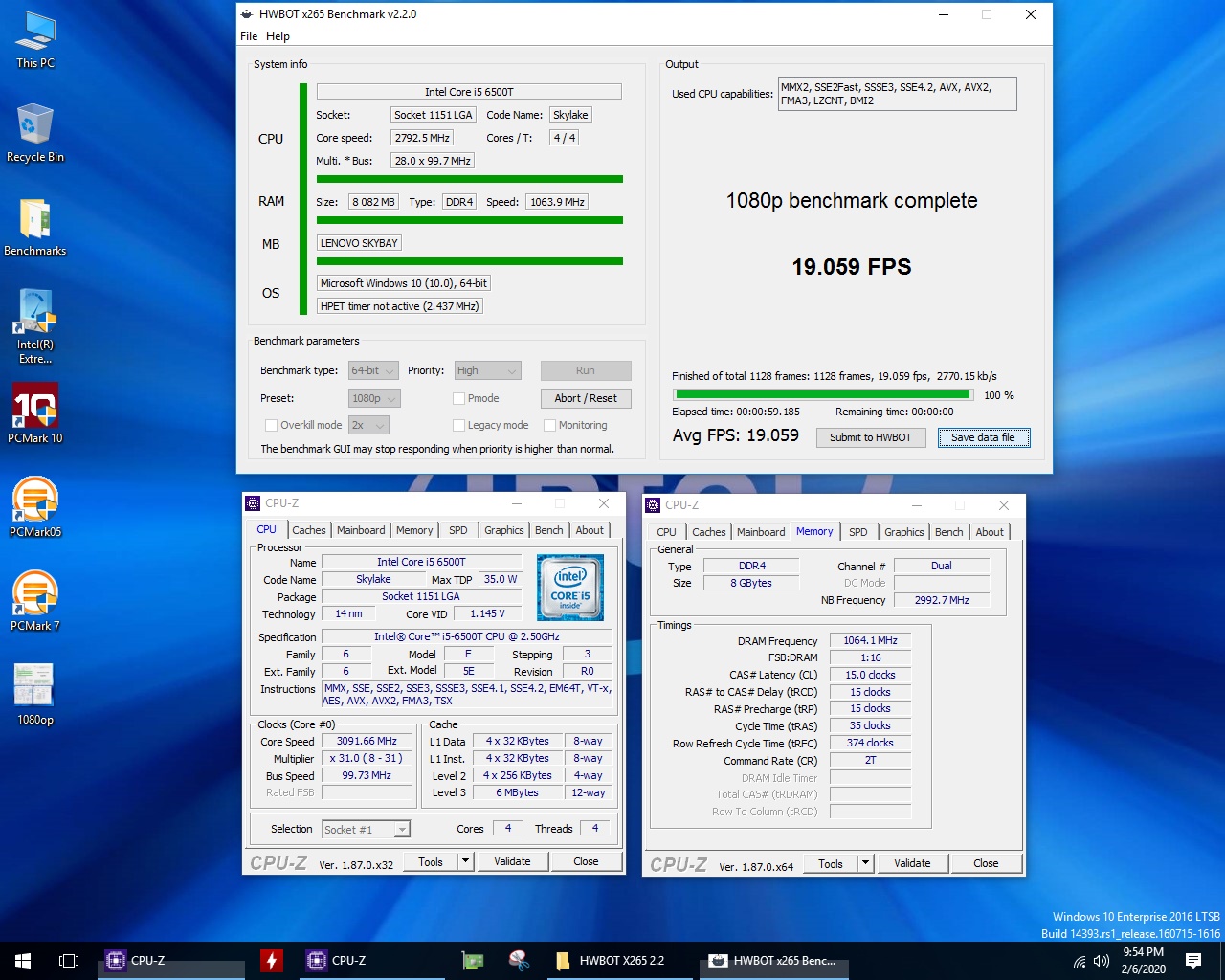Open the File menu in HWBOT

249,36
